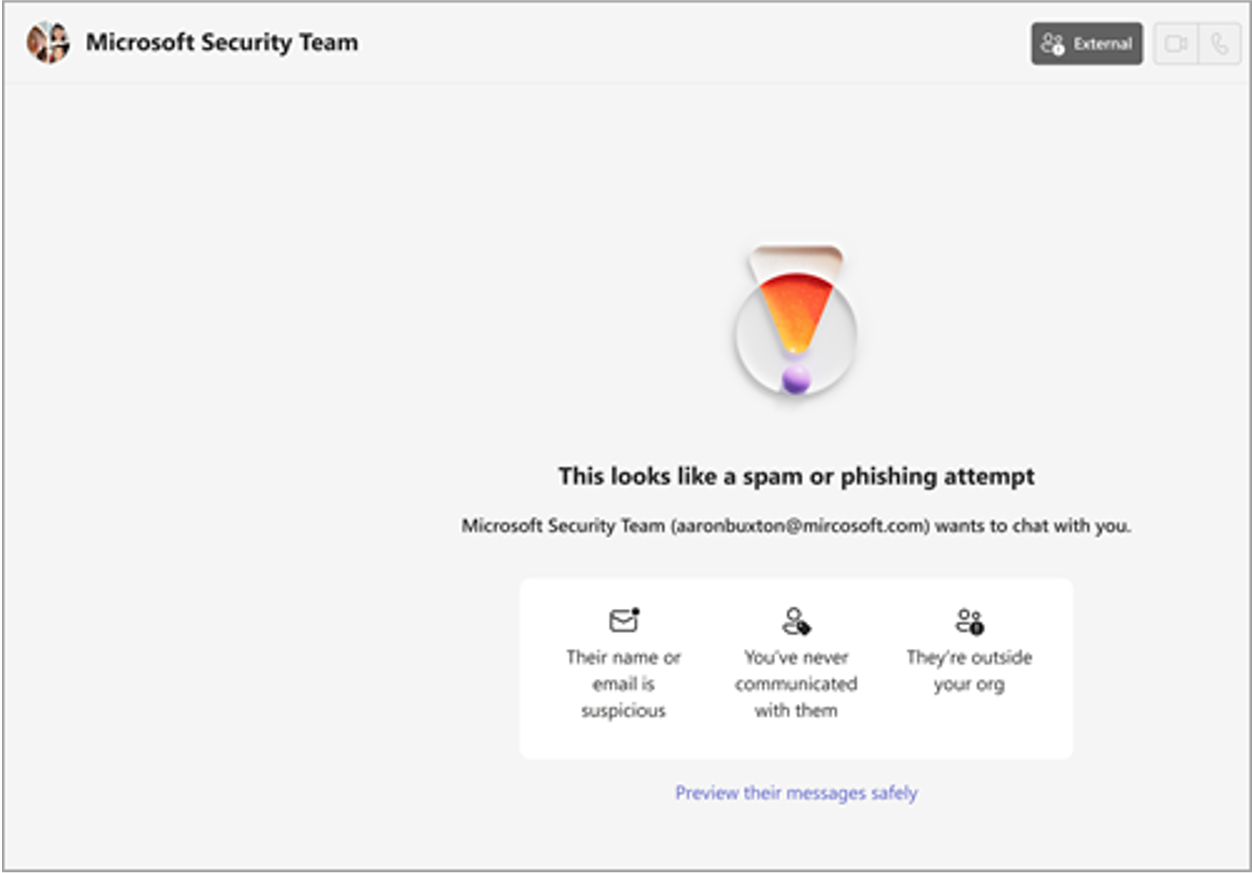
Task: Click the purple dot of the exclamation mark
Action: tap(796, 379)
